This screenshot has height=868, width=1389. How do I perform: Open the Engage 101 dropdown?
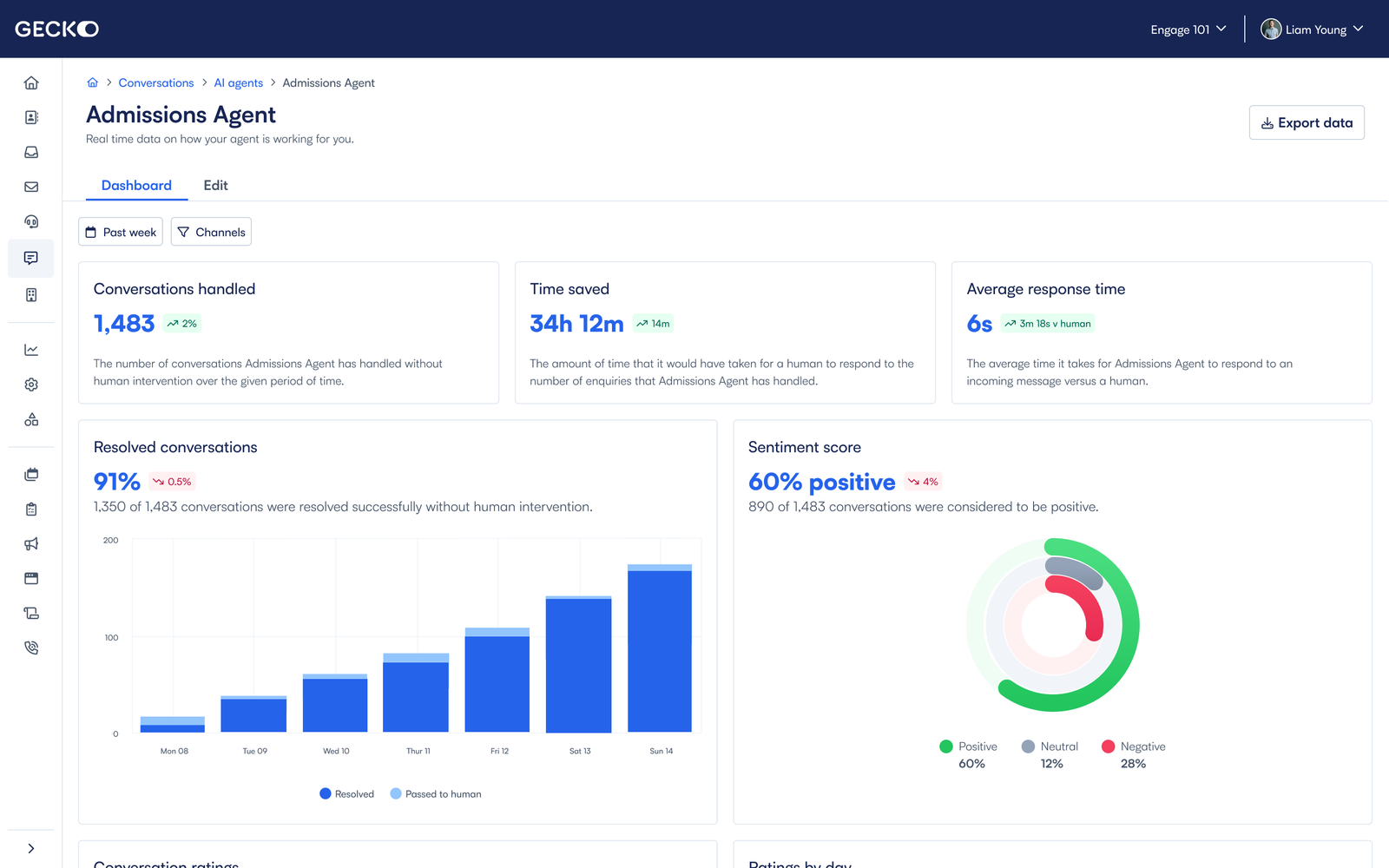1187,29
